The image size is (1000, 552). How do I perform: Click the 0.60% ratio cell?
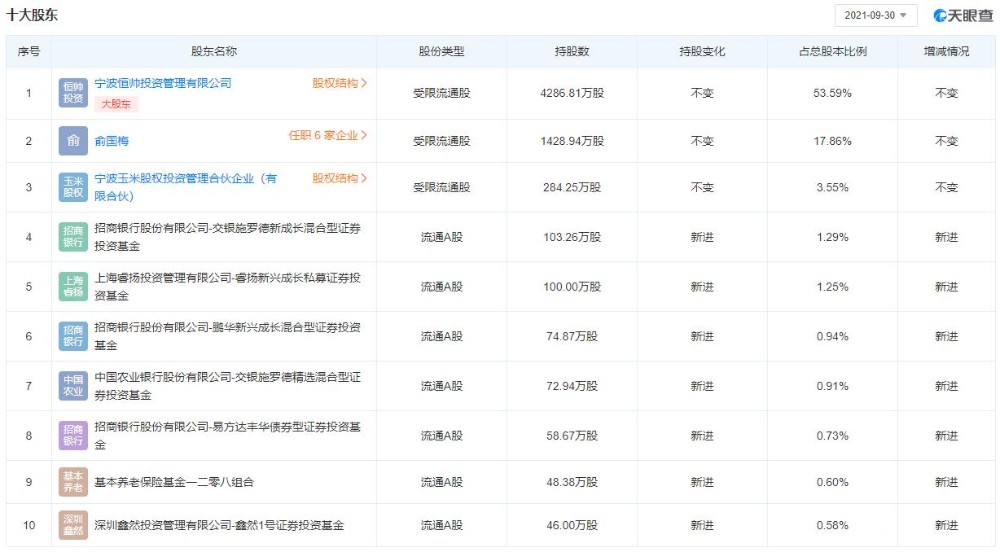pyautogui.click(x=832, y=483)
